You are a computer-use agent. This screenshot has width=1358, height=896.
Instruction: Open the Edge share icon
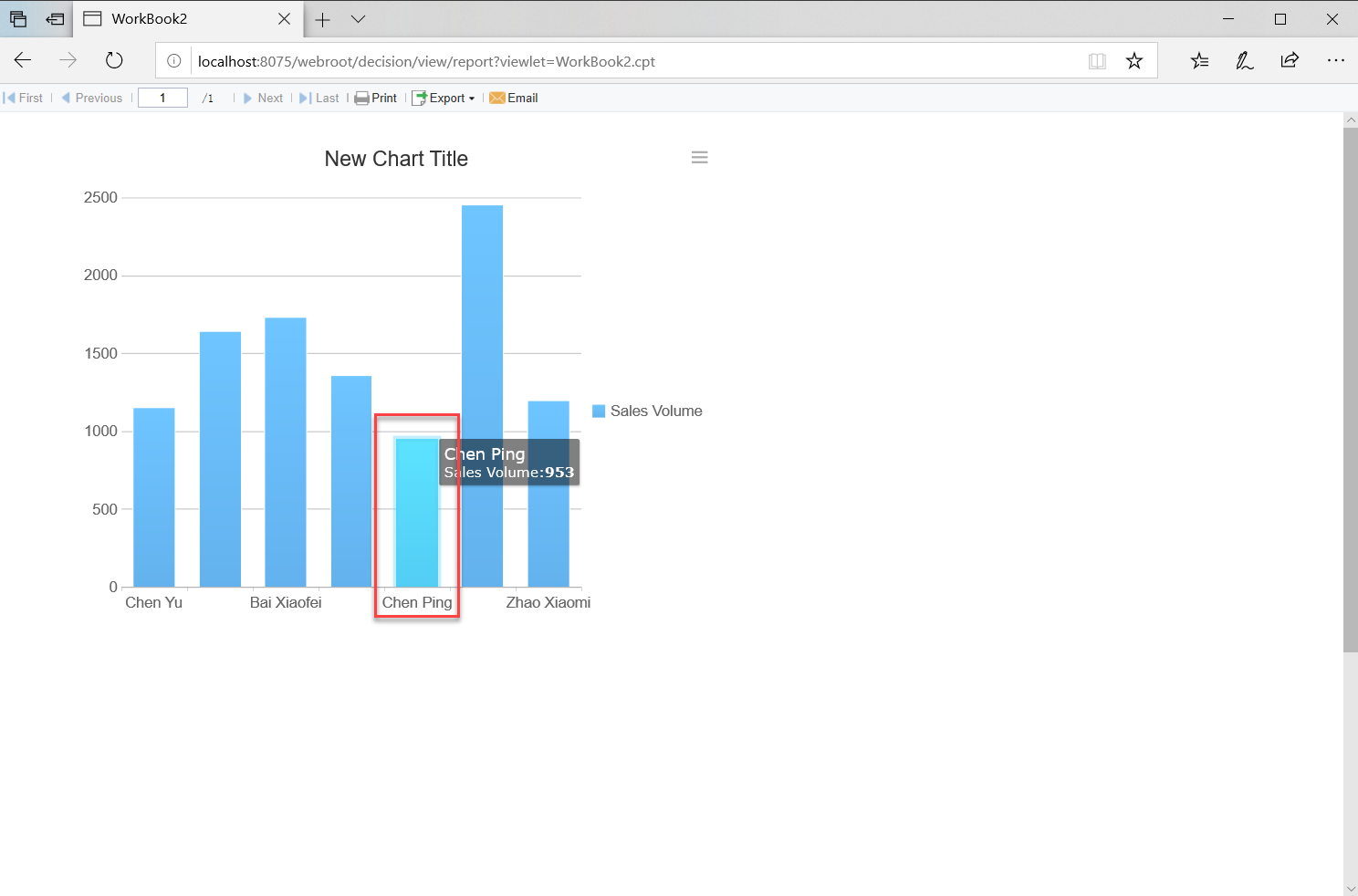point(1290,60)
